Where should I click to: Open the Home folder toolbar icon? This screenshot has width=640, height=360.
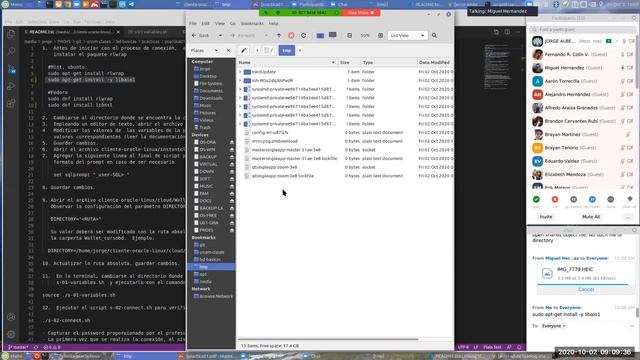[x=320, y=36]
